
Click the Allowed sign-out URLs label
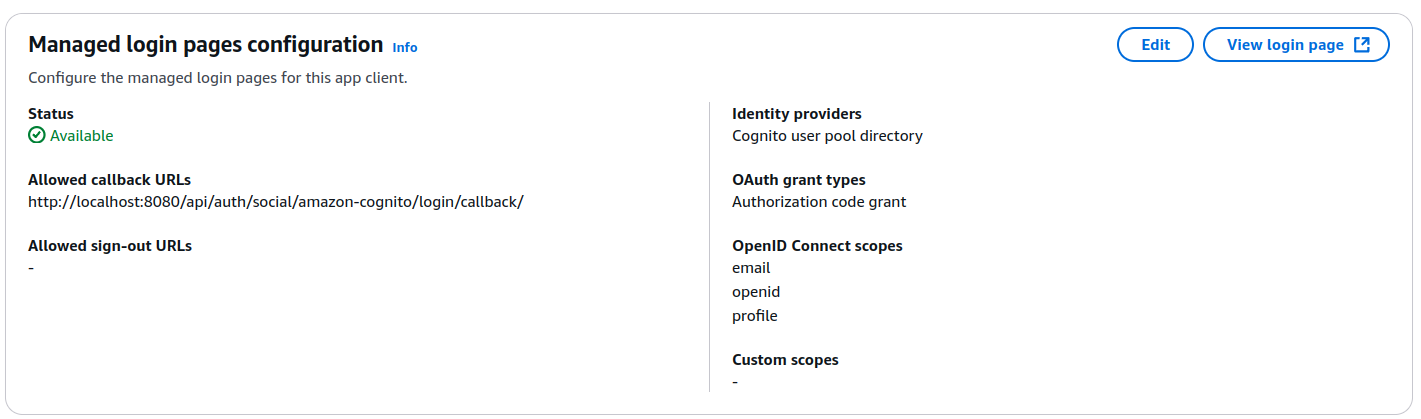coord(110,246)
